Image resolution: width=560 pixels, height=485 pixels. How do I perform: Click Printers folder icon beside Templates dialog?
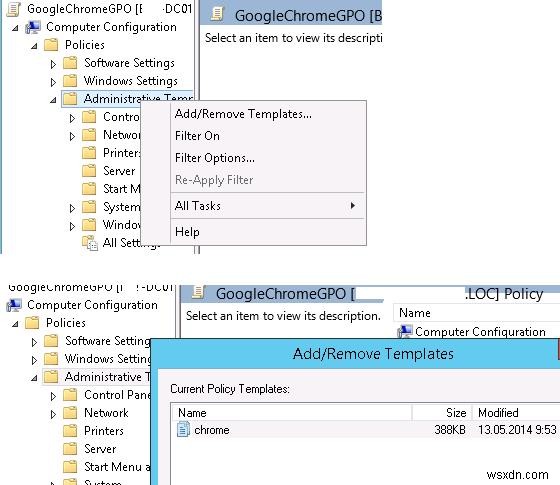[70, 431]
